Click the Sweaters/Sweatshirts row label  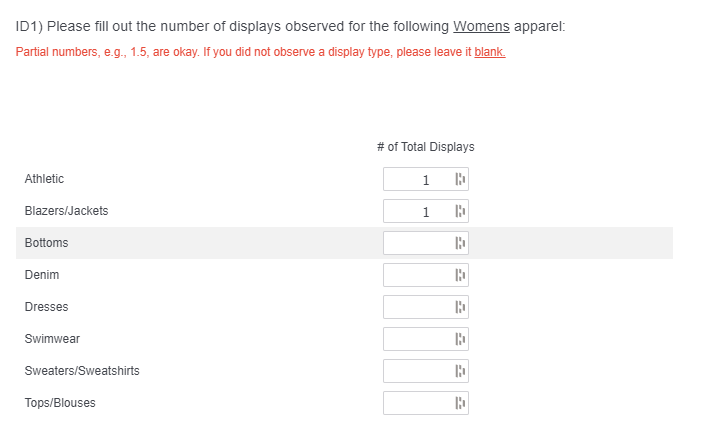82,371
